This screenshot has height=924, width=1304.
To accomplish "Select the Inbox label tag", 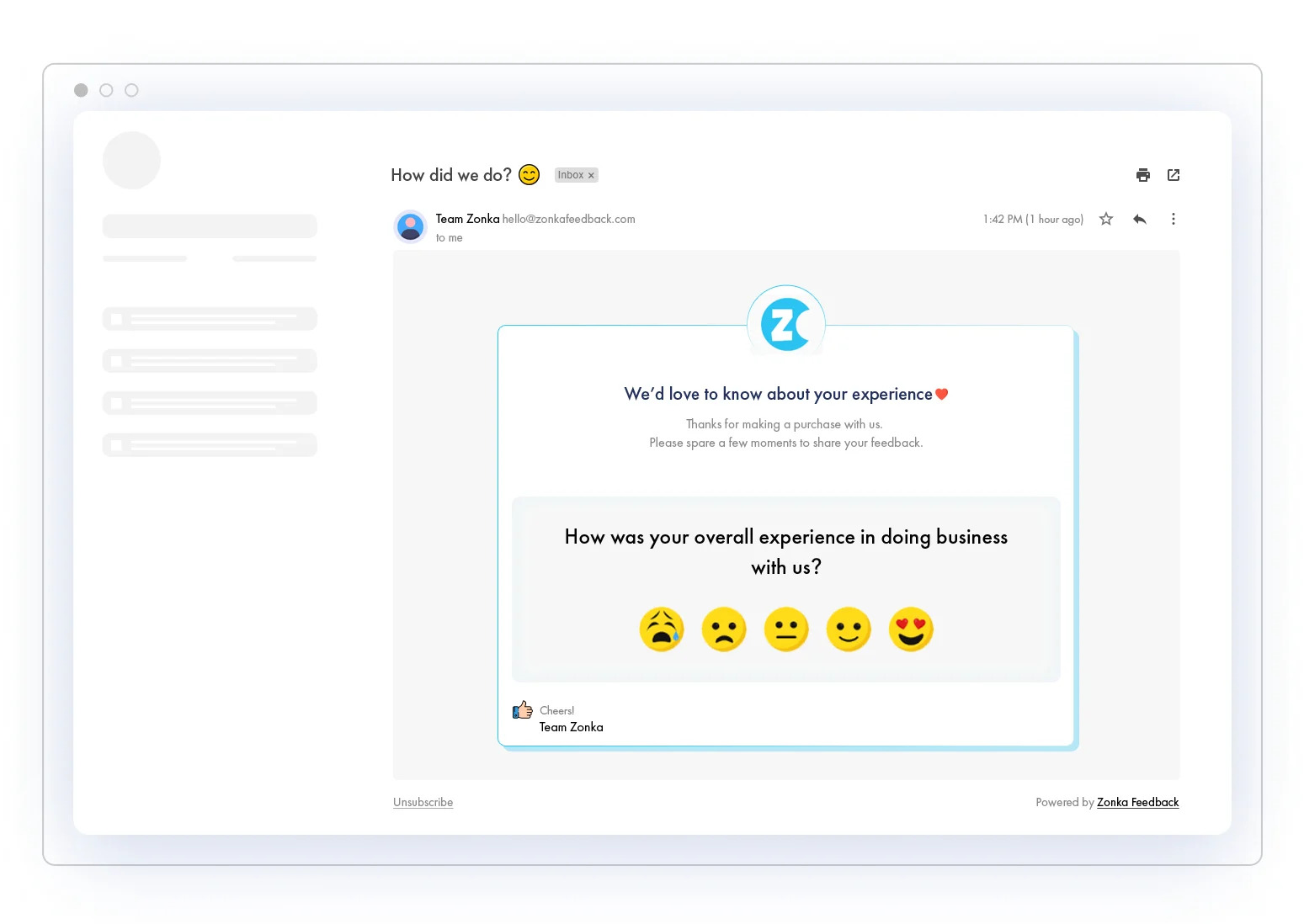I will tap(571, 175).
